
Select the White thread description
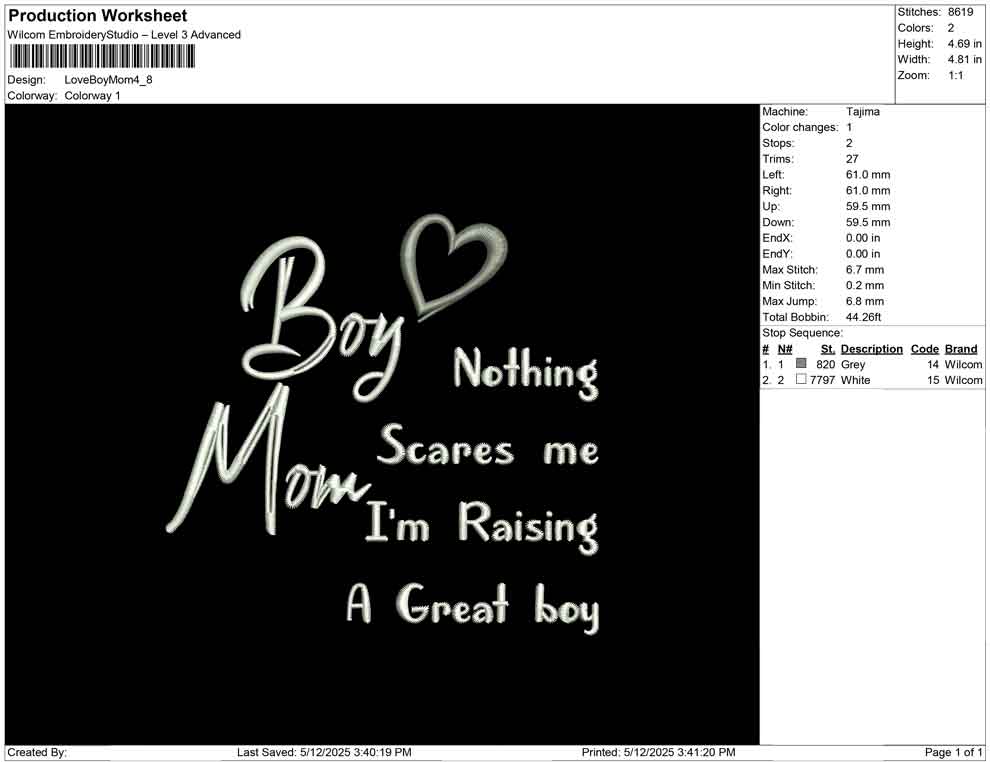click(x=855, y=380)
